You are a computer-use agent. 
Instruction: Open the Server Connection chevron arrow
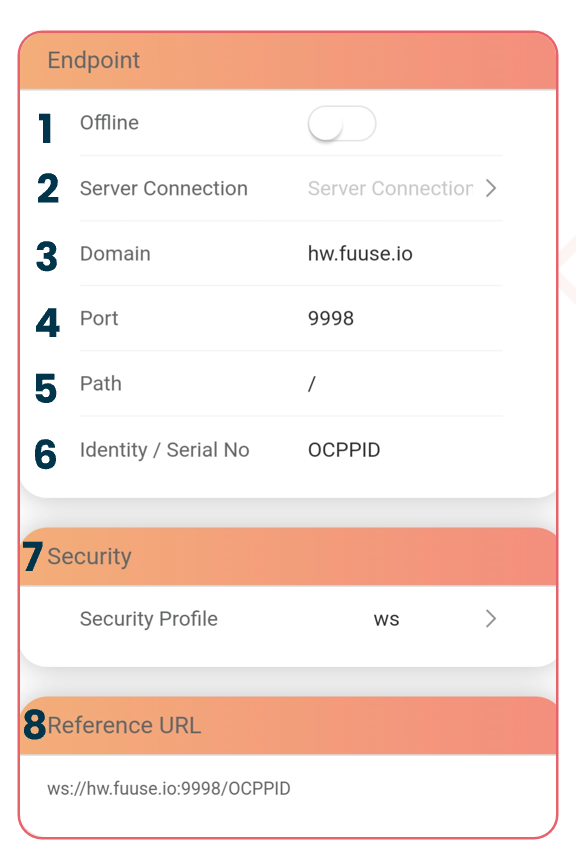coord(491,188)
